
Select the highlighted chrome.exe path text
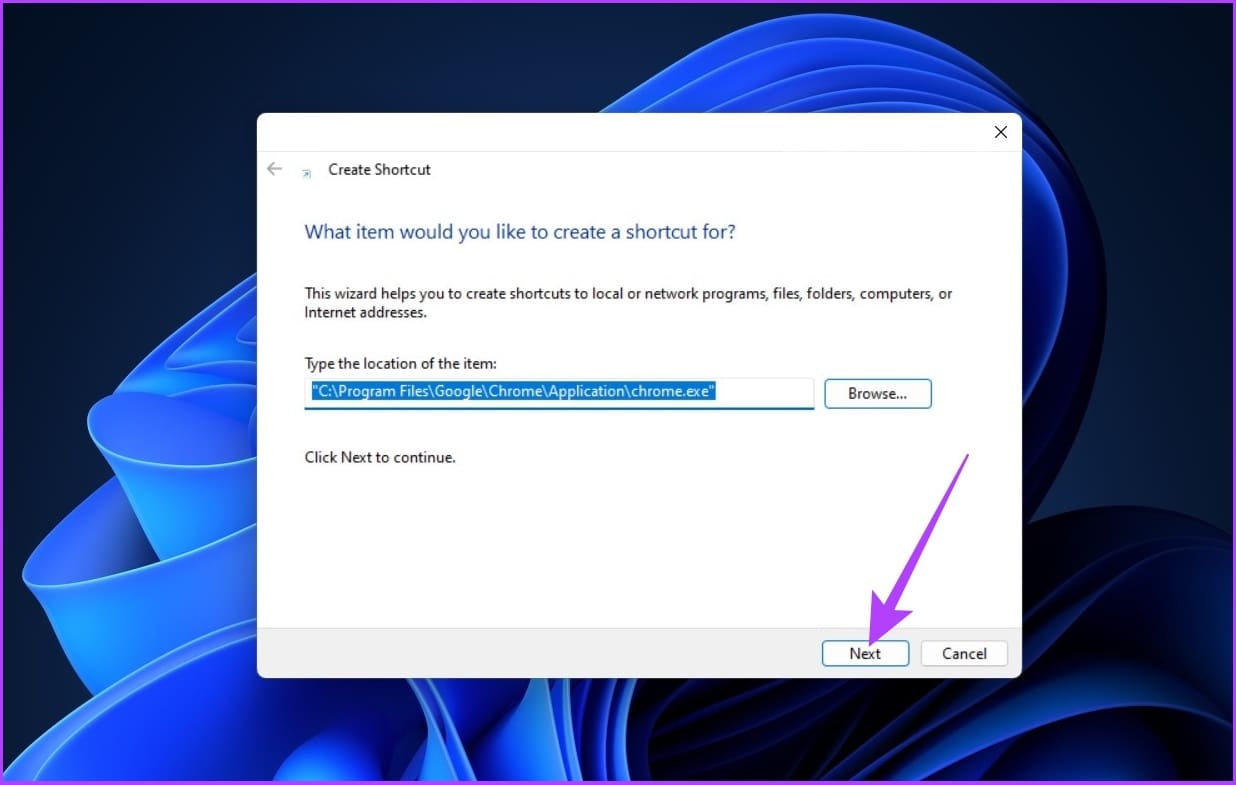tap(513, 392)
